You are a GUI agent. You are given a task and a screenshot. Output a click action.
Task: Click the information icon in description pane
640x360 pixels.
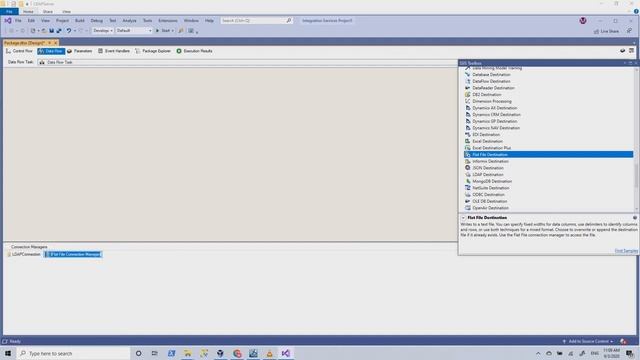tap(635, 218)
